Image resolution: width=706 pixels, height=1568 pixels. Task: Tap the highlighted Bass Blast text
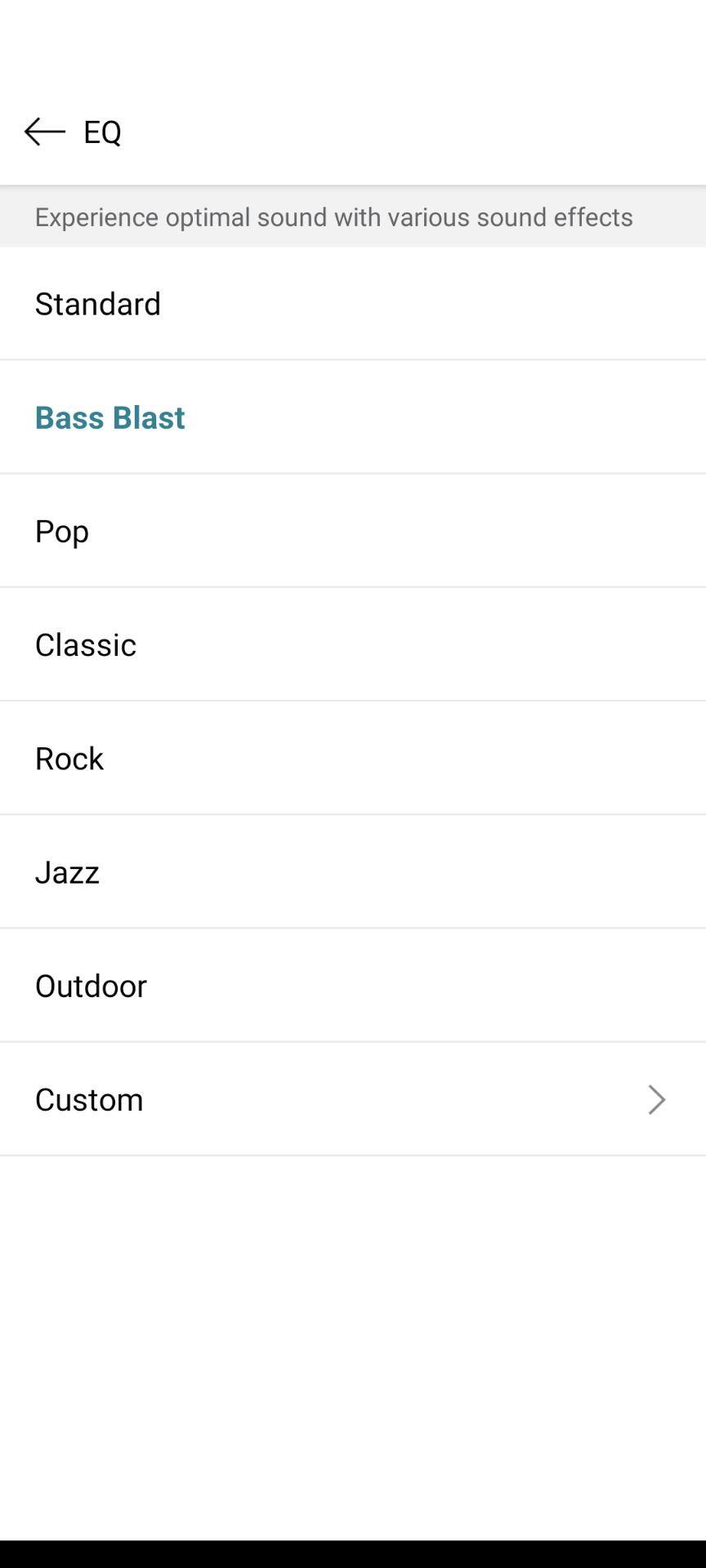pos(109,417)
